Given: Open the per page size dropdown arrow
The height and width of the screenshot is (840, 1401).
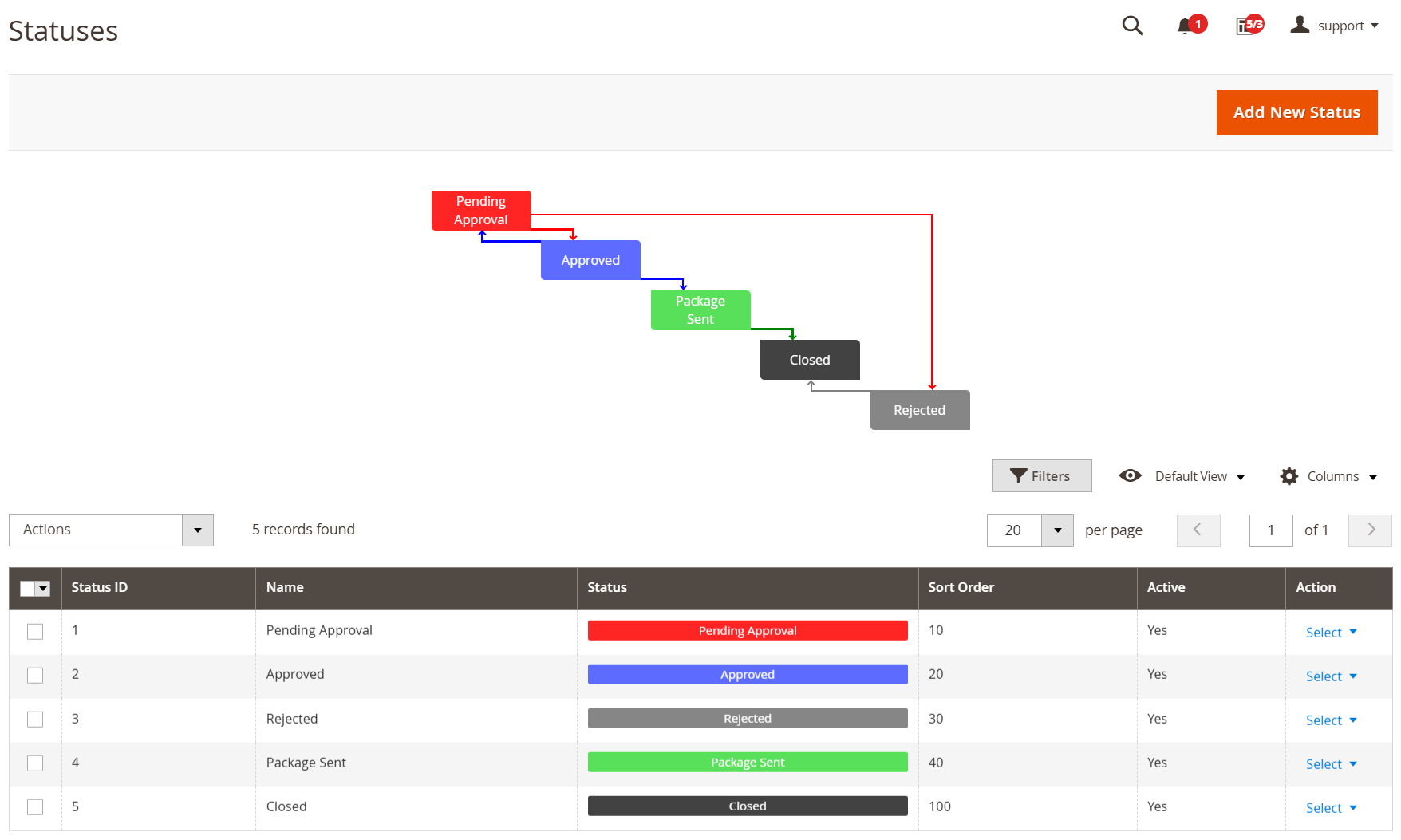Looking at the screenshot, I should click(1058, 530).
